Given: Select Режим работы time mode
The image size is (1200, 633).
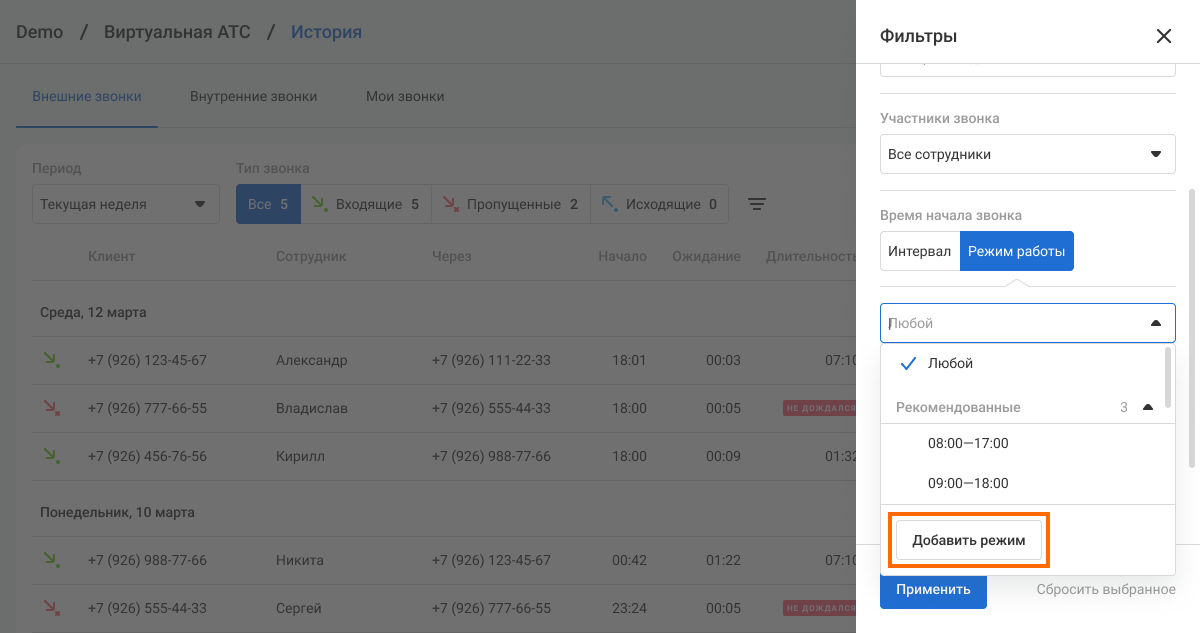Looking at the screenshot, I should click(1016, 251).
